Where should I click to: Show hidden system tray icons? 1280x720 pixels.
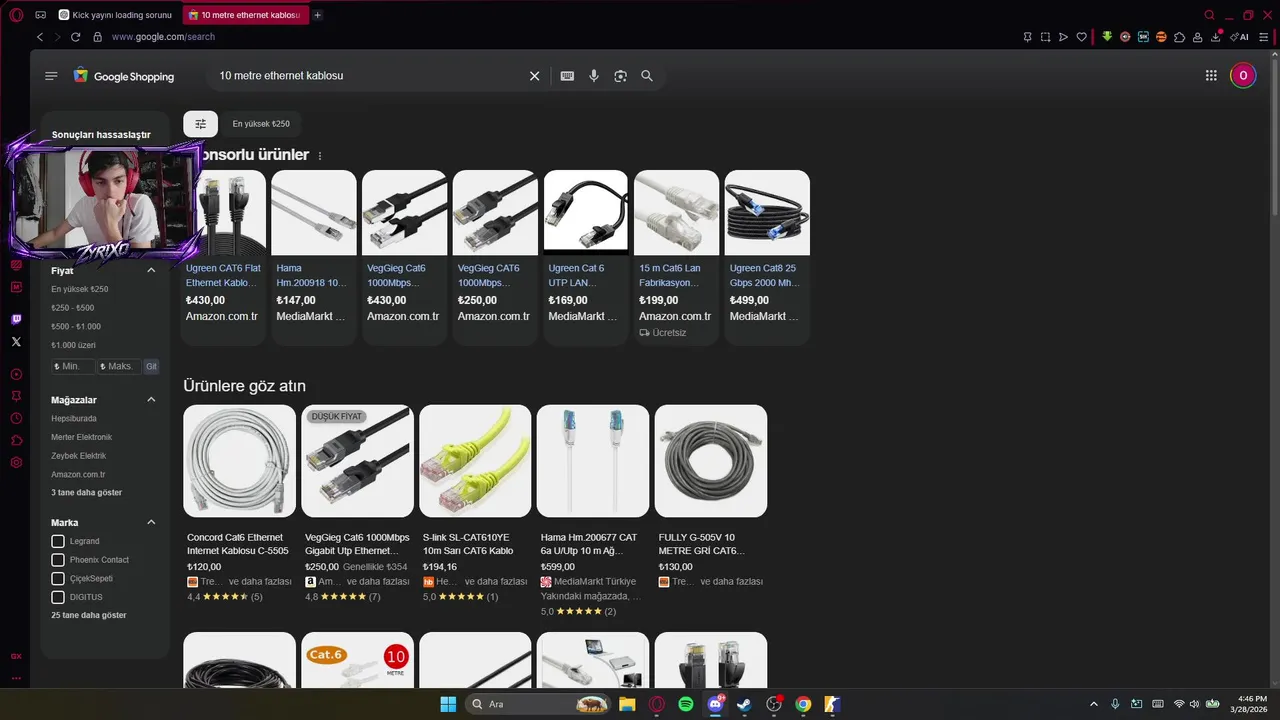point(1093,704)
